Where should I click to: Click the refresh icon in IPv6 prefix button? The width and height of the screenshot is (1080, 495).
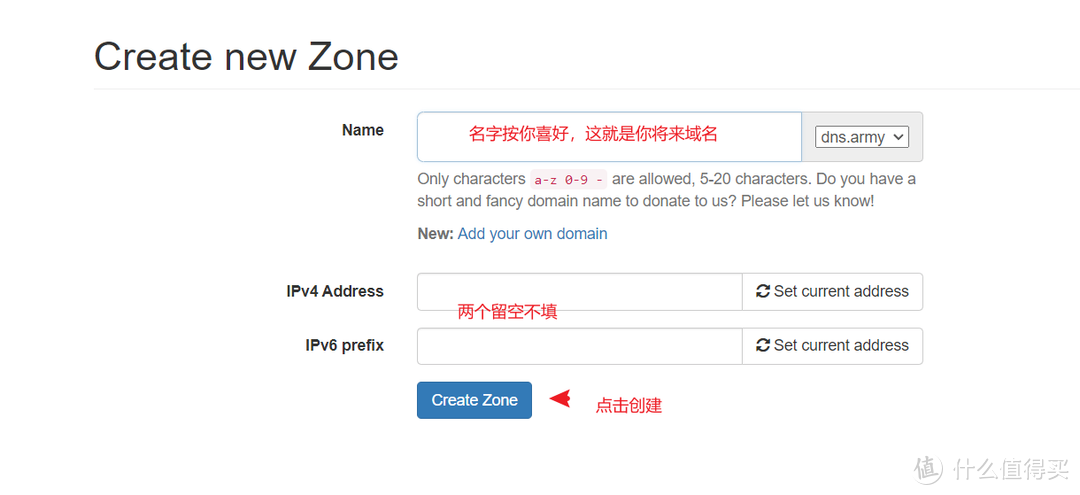[x=763, y=346]
